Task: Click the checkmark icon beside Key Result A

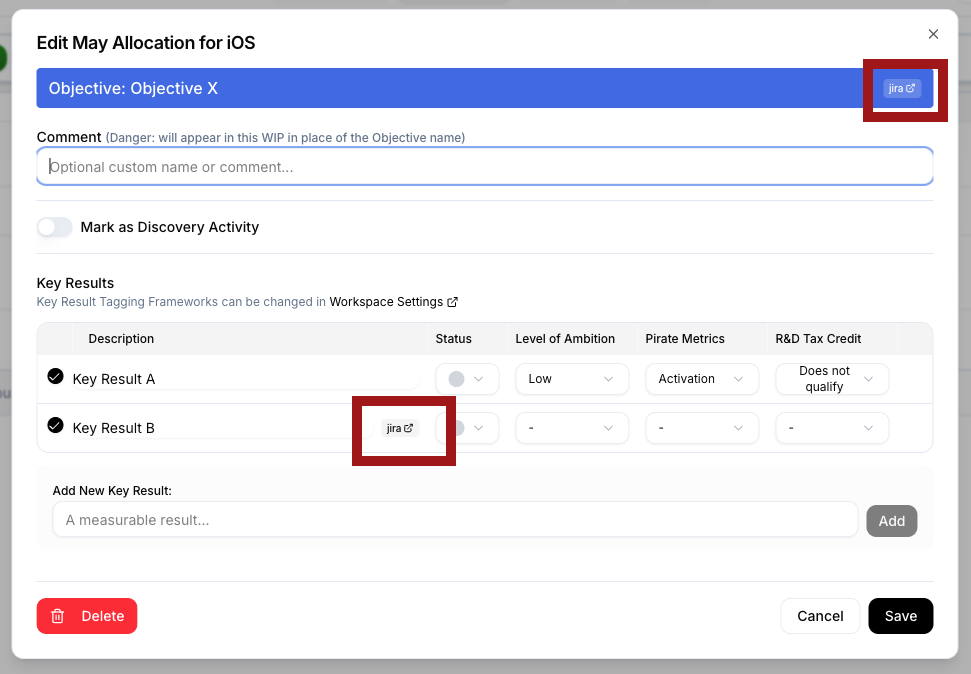Action: (x=57, y=378)
